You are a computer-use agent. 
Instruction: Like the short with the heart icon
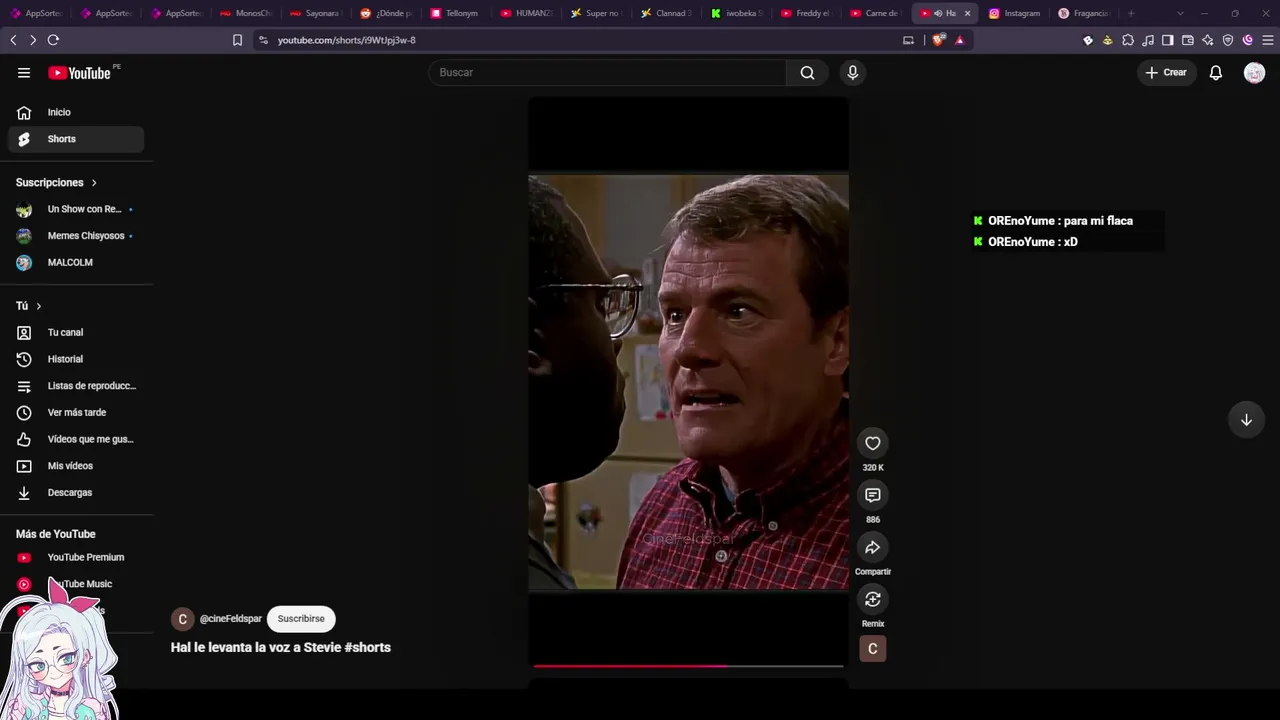873,443
